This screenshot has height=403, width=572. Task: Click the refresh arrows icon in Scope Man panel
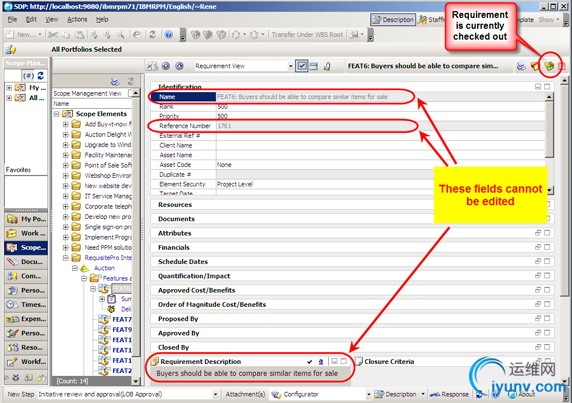tap(40, 75)
